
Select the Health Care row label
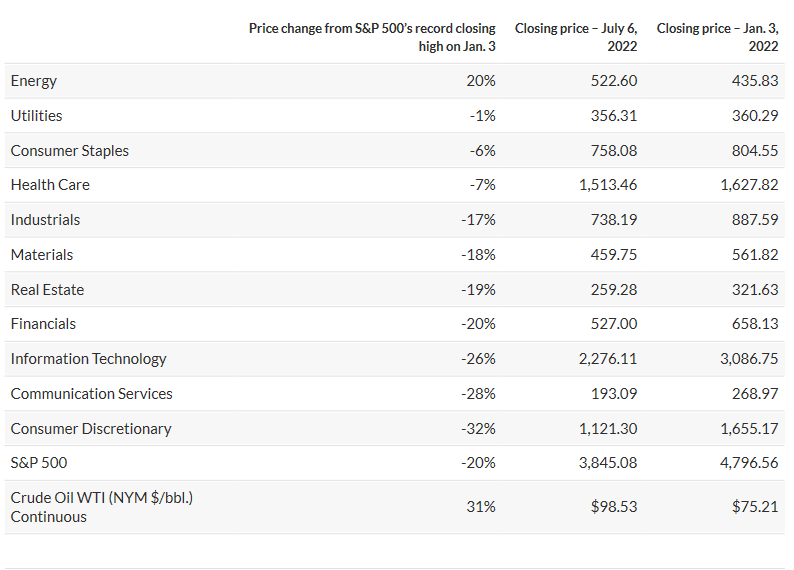[x=50, y=185]
